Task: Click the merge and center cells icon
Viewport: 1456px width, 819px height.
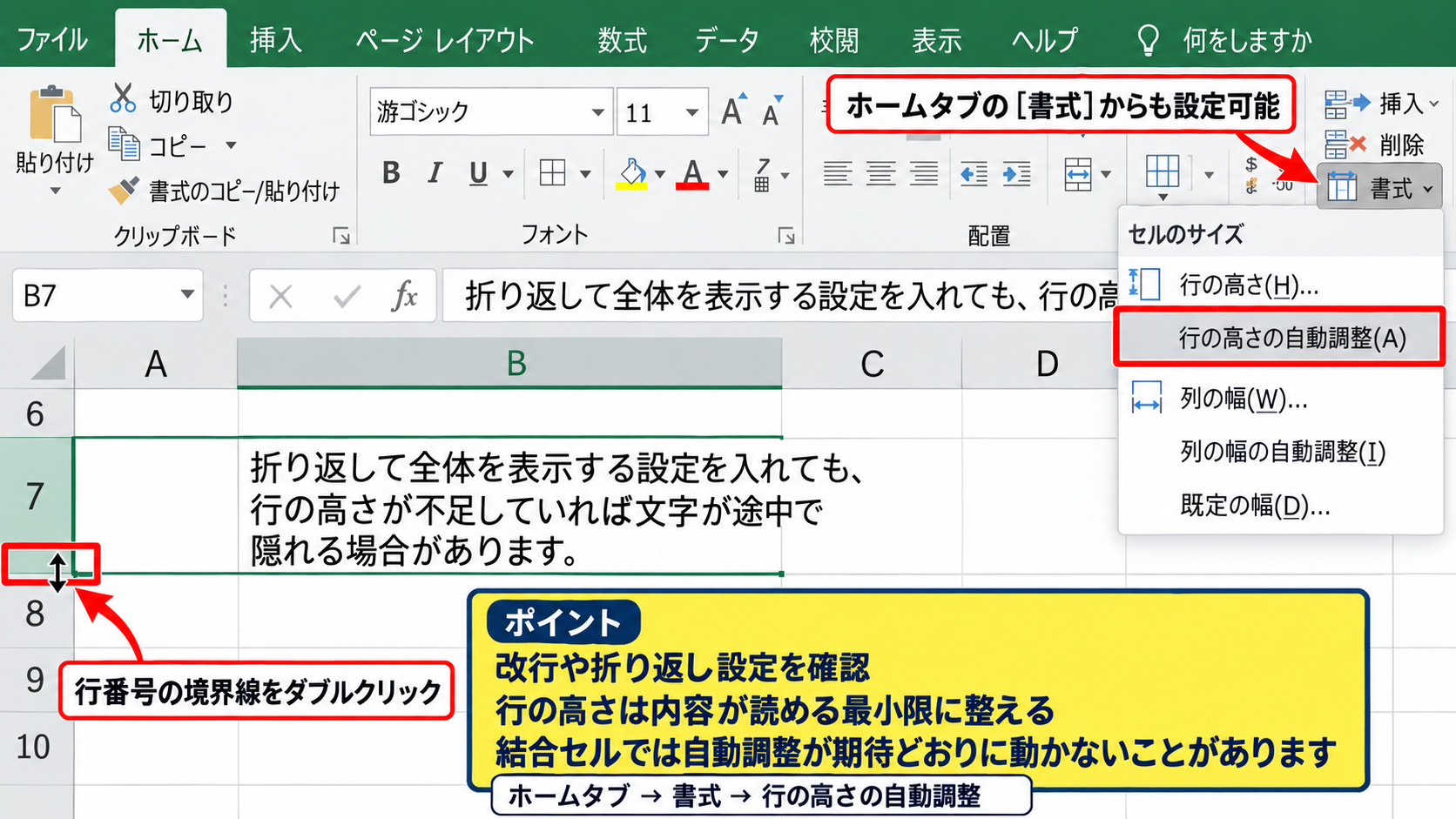Action: pyautogui.click(x=1078, y=174)
